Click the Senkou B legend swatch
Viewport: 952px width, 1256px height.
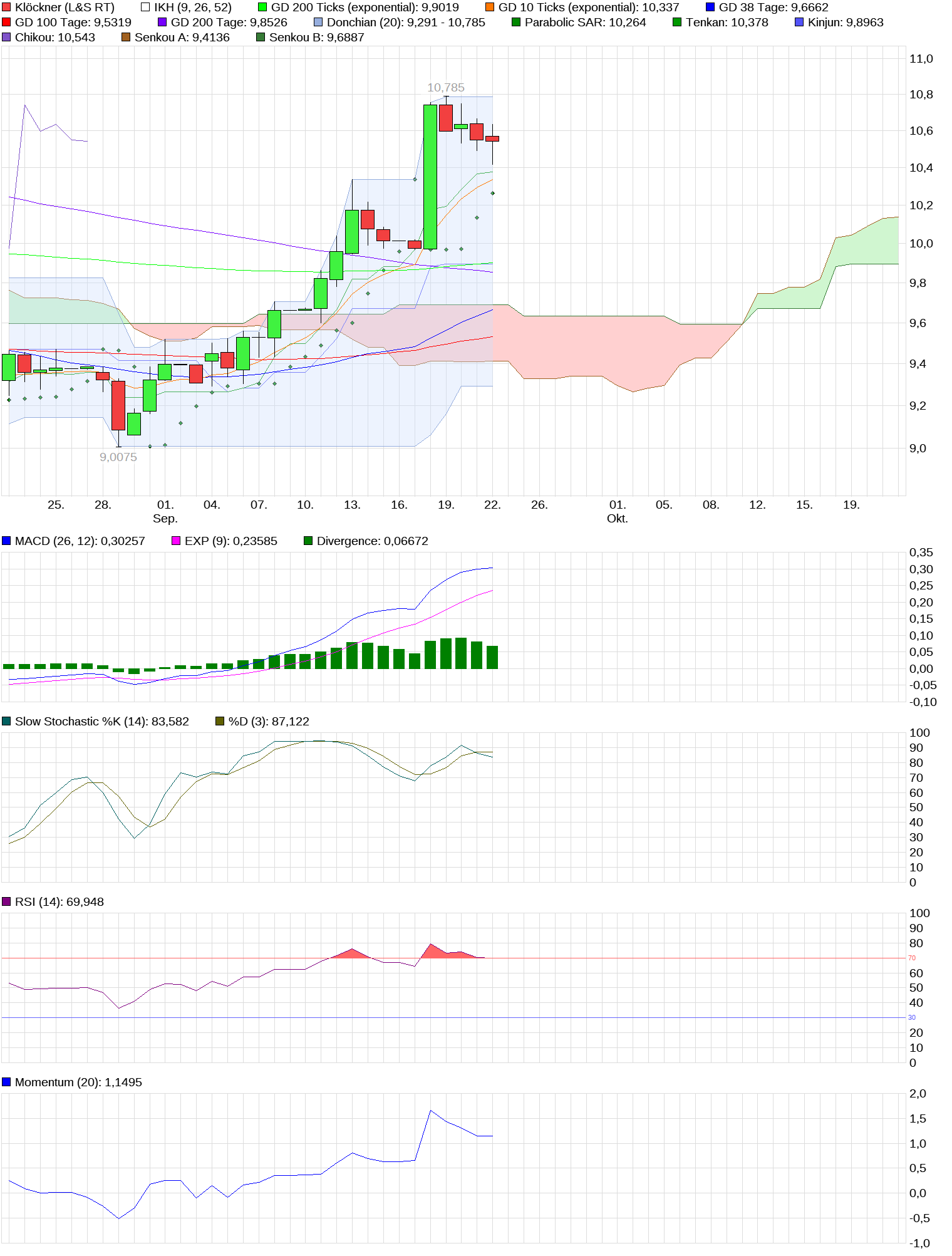(x=261, y=38)
